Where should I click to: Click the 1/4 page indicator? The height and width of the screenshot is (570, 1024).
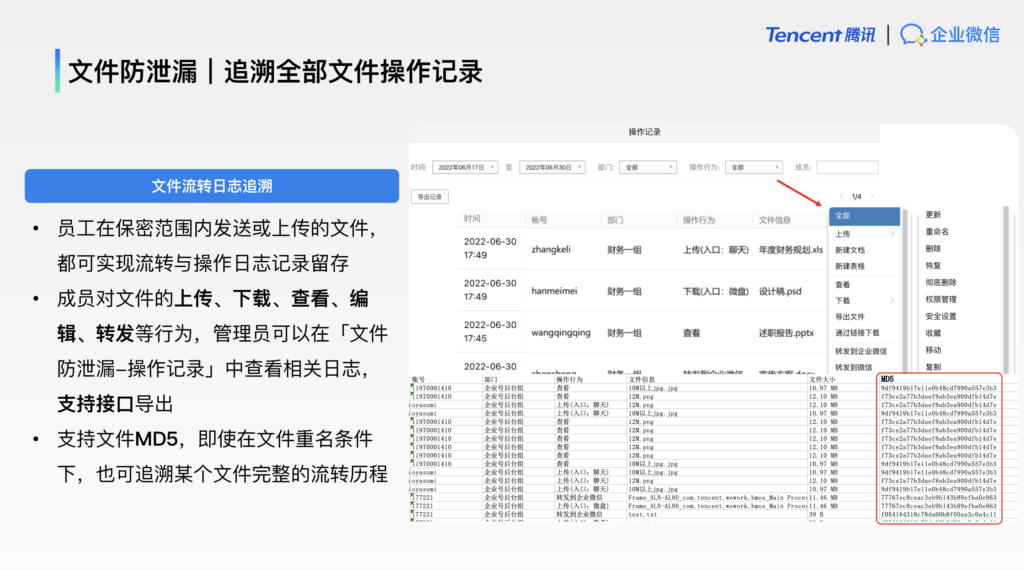(x=856, y=197)
